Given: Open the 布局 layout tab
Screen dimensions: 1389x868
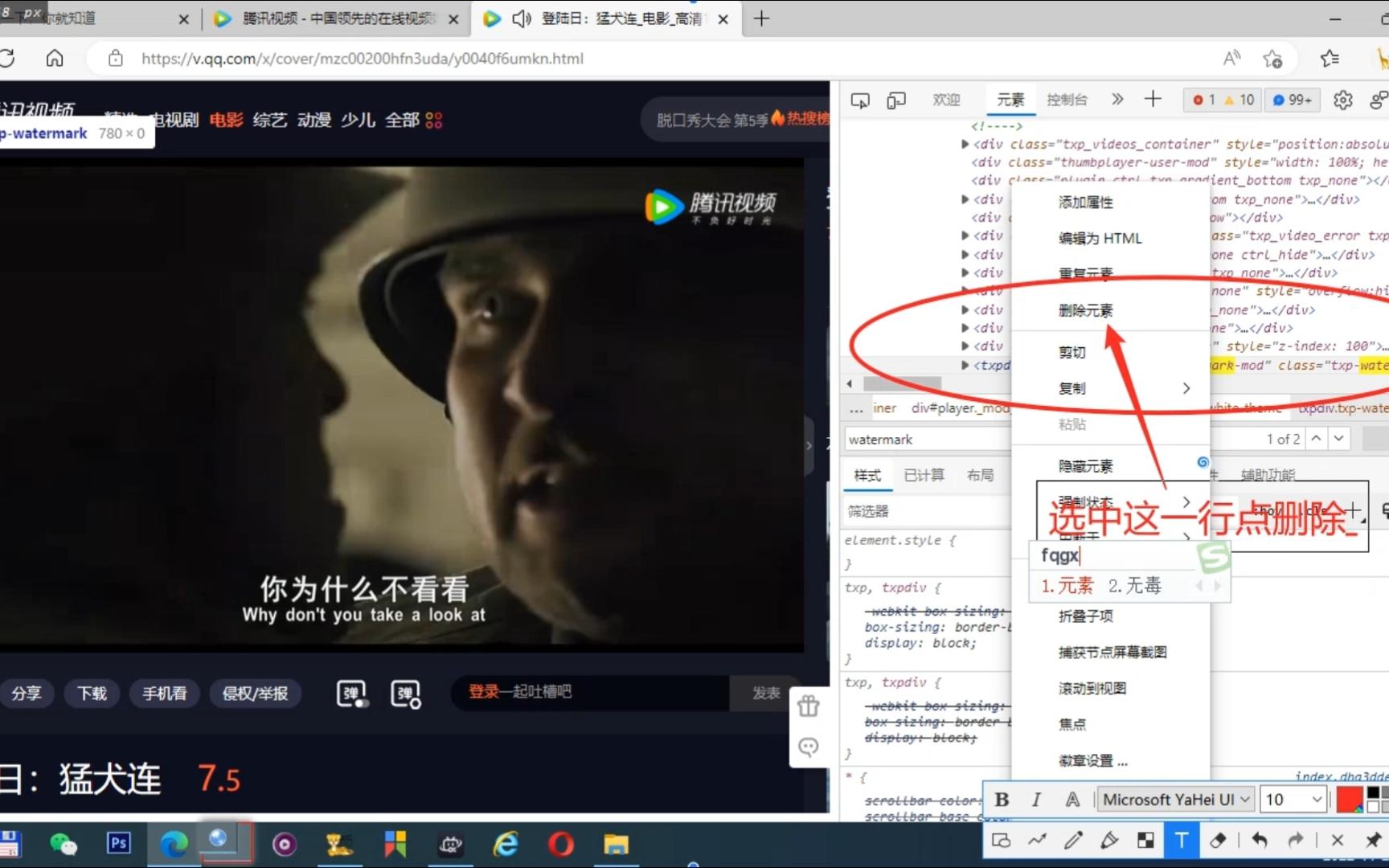Looking at the screenshot, I should (980, 475).
